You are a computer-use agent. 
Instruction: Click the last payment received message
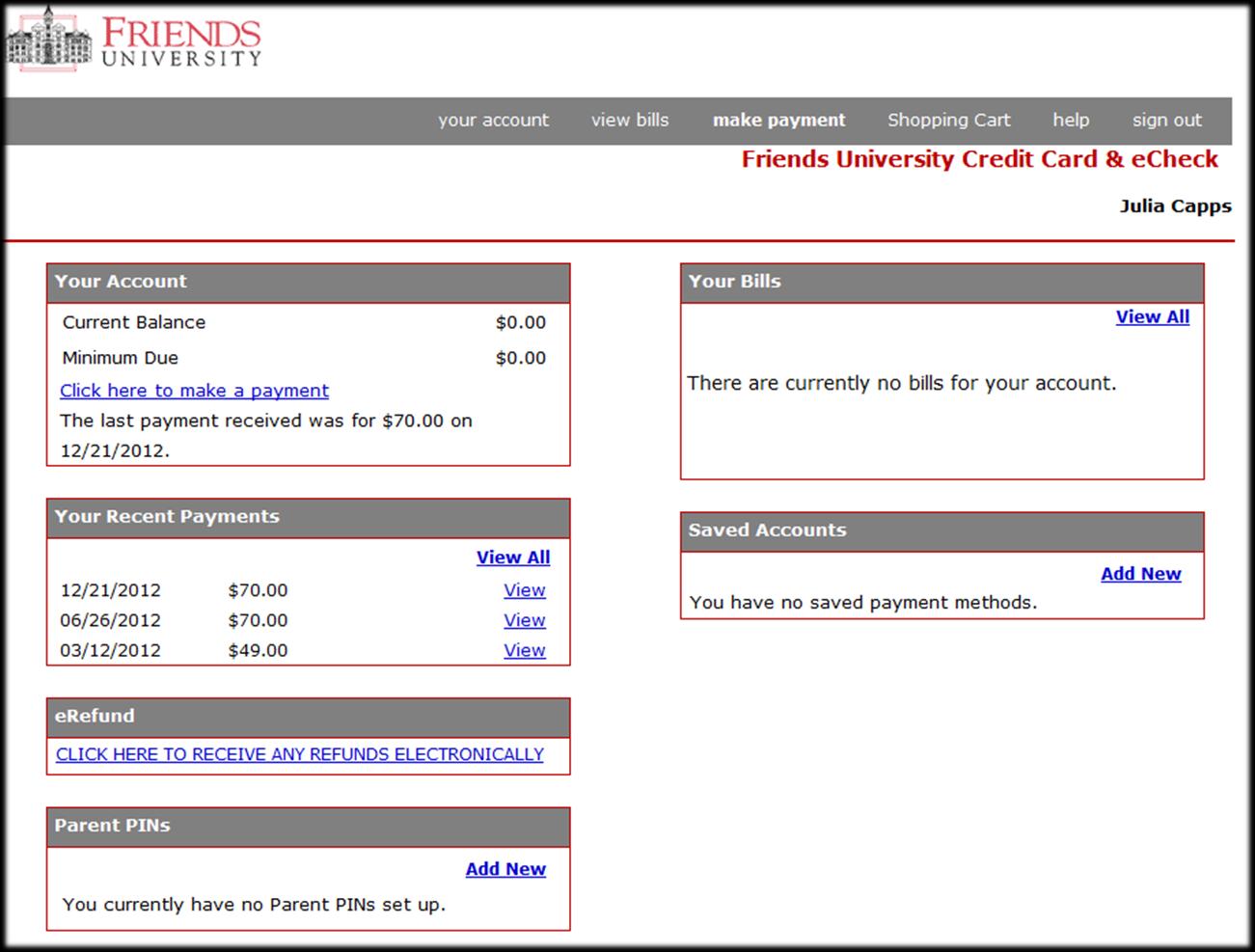(266, 435)
